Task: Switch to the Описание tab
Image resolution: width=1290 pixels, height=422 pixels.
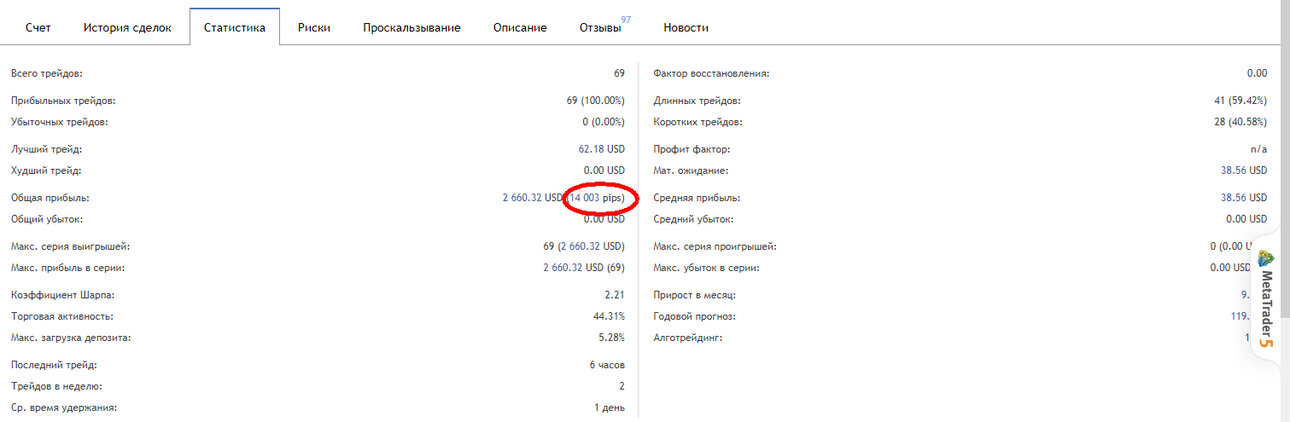Action: click(520, 28)
